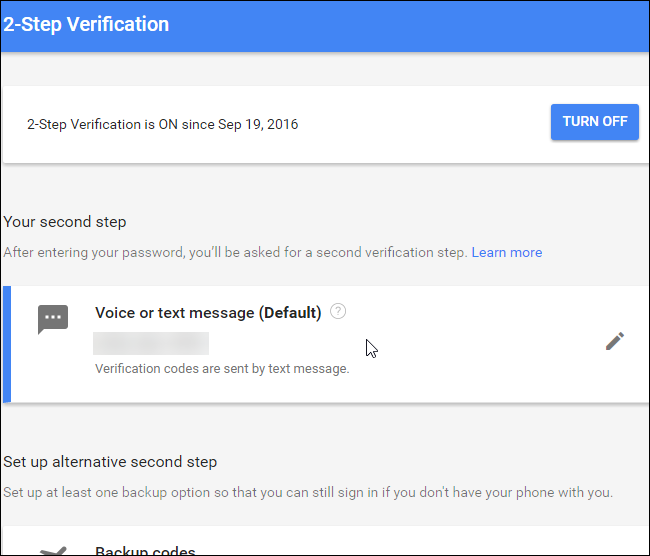Click the Backup codes icon

[x=53, y=549]
